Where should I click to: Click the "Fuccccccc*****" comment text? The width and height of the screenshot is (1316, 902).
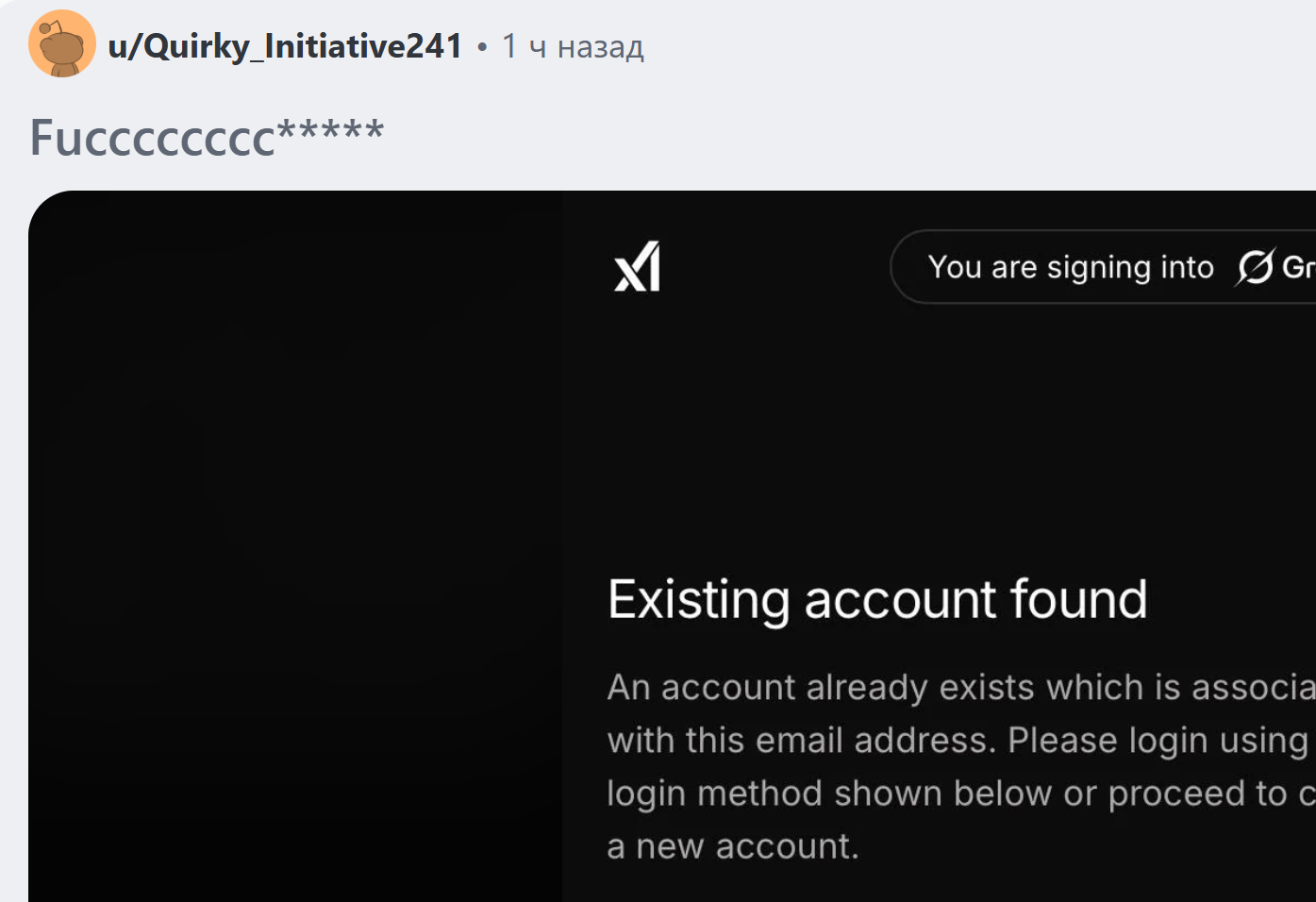207,137
